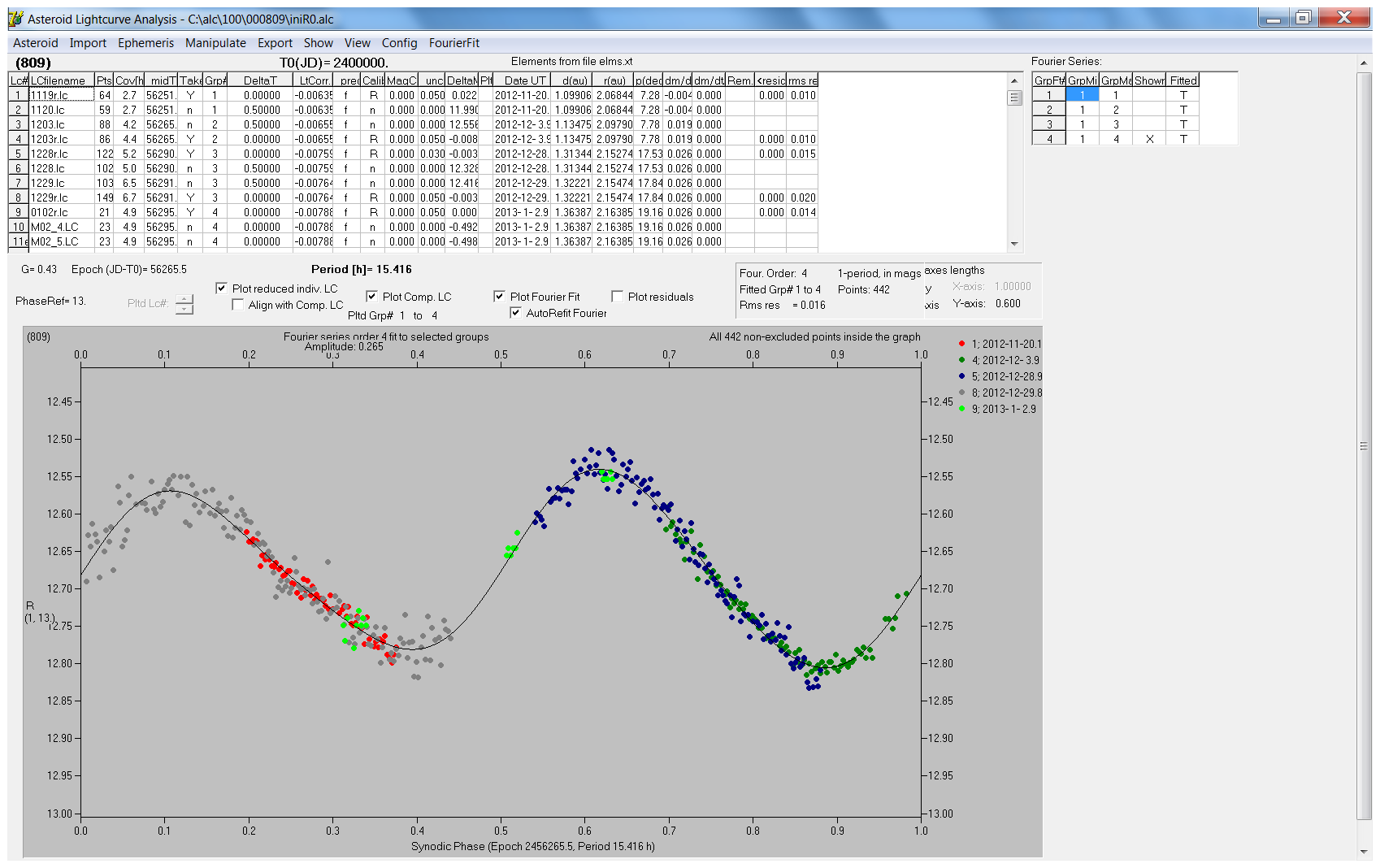Click the main window scrollbar up arrow
1380x868 pixels.
[1364, 63]
